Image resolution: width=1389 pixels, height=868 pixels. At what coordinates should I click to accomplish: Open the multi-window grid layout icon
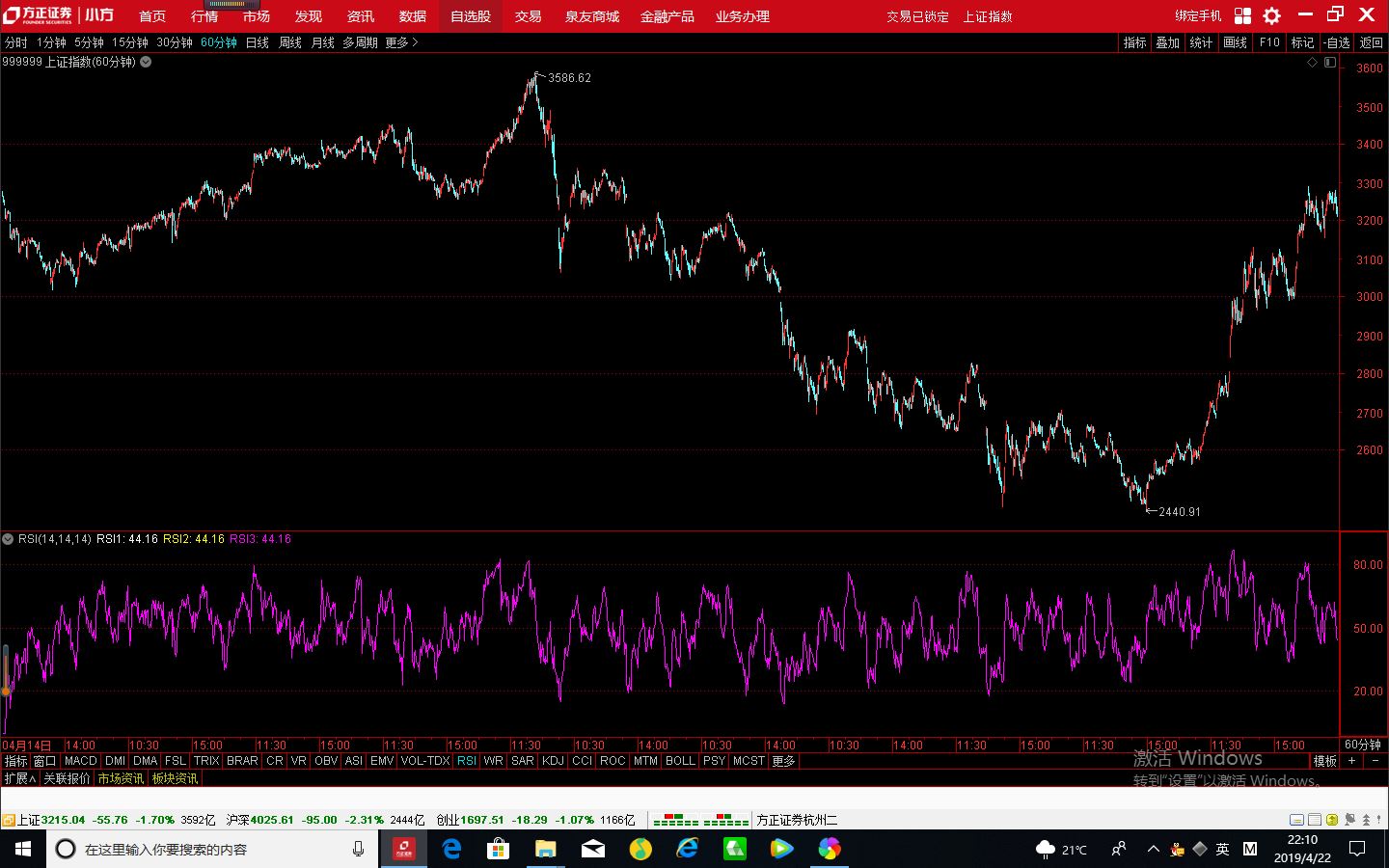[x=1242, y=15]
